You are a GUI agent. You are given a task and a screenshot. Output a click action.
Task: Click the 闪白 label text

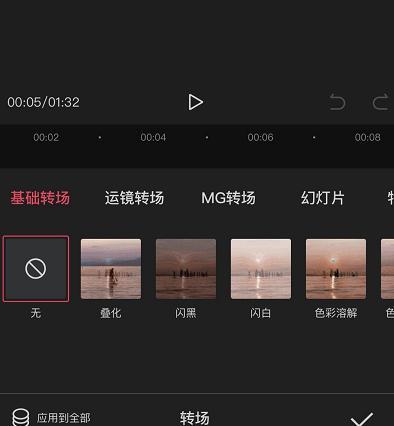tap(261, 313)
